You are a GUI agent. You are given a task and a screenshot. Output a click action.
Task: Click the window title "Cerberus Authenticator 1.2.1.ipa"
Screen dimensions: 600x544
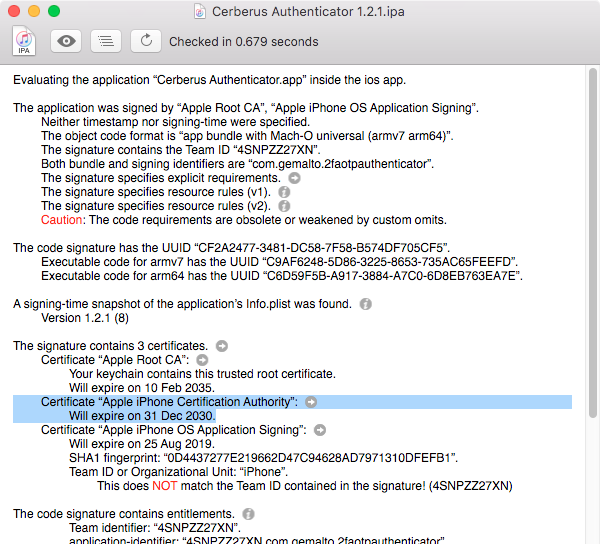308,11
